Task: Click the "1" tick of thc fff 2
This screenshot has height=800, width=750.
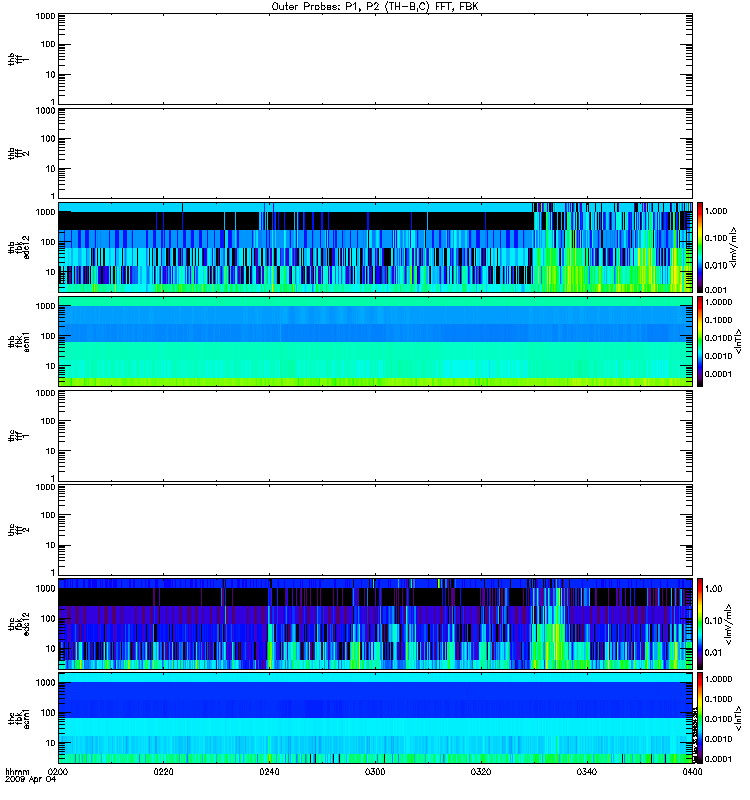Action: click(x=53, y=572)
